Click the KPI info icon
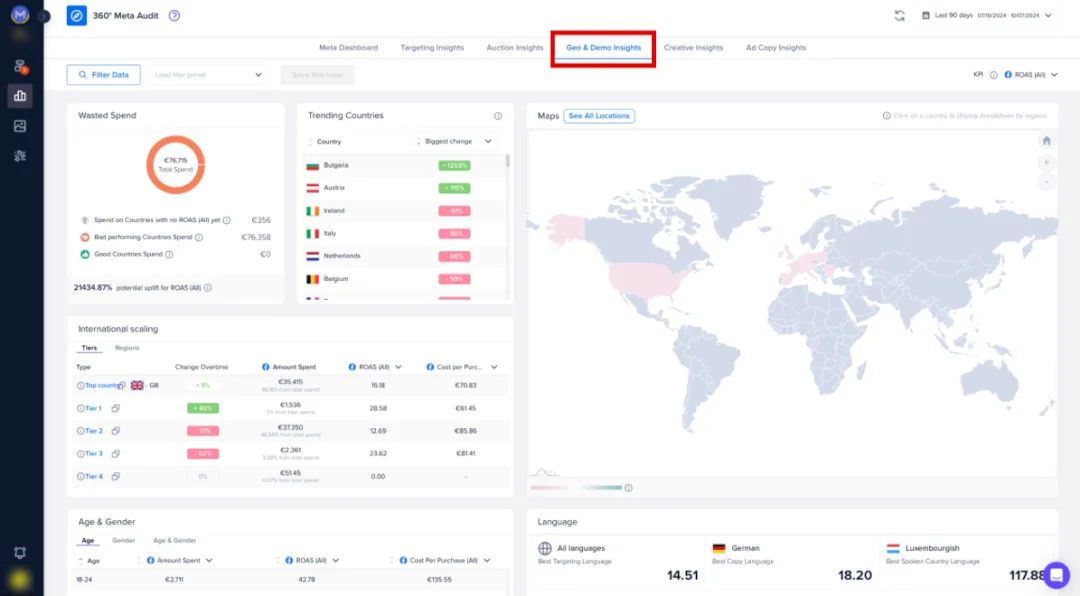The height and width of the screenshot is (596, 1080). tap(993, 75)
